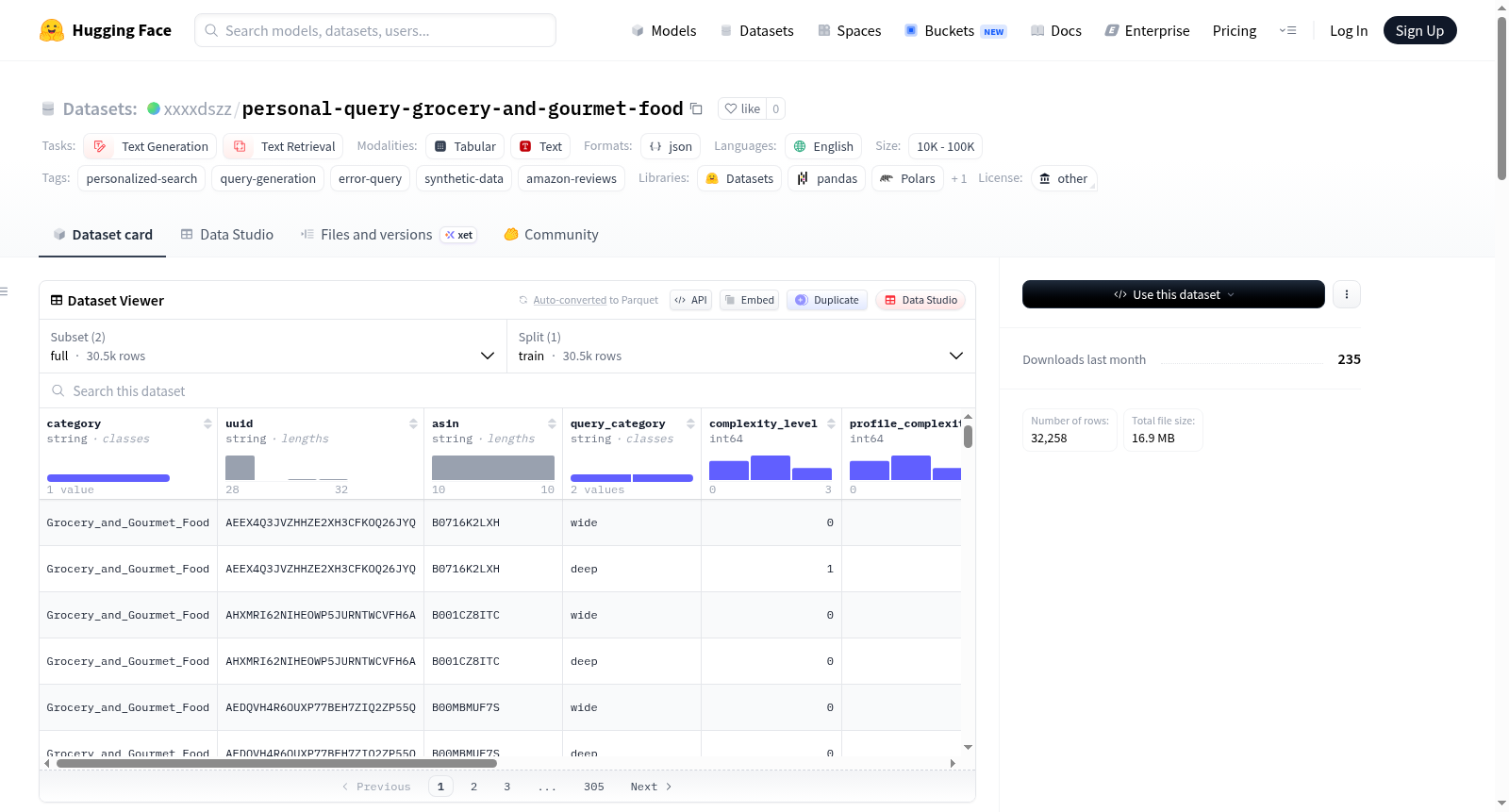Open the left sidebar table-of-contents icon

5,291
